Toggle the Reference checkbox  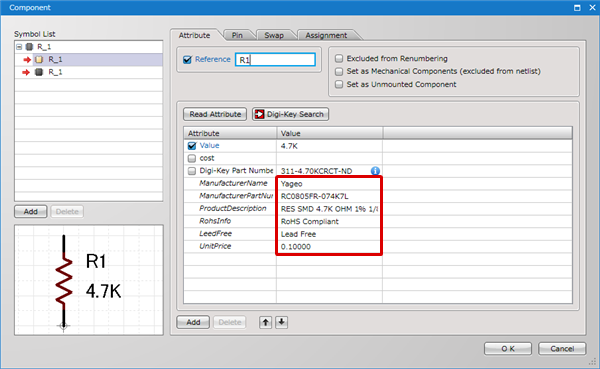[x=187, y=60]
